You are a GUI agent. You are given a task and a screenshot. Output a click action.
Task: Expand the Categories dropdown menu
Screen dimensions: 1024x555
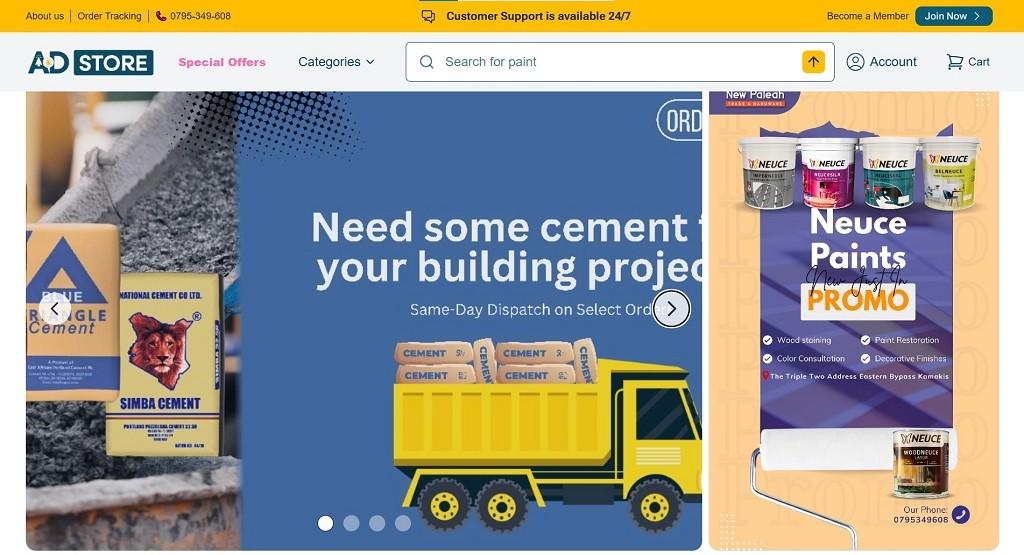pos(336,62)
